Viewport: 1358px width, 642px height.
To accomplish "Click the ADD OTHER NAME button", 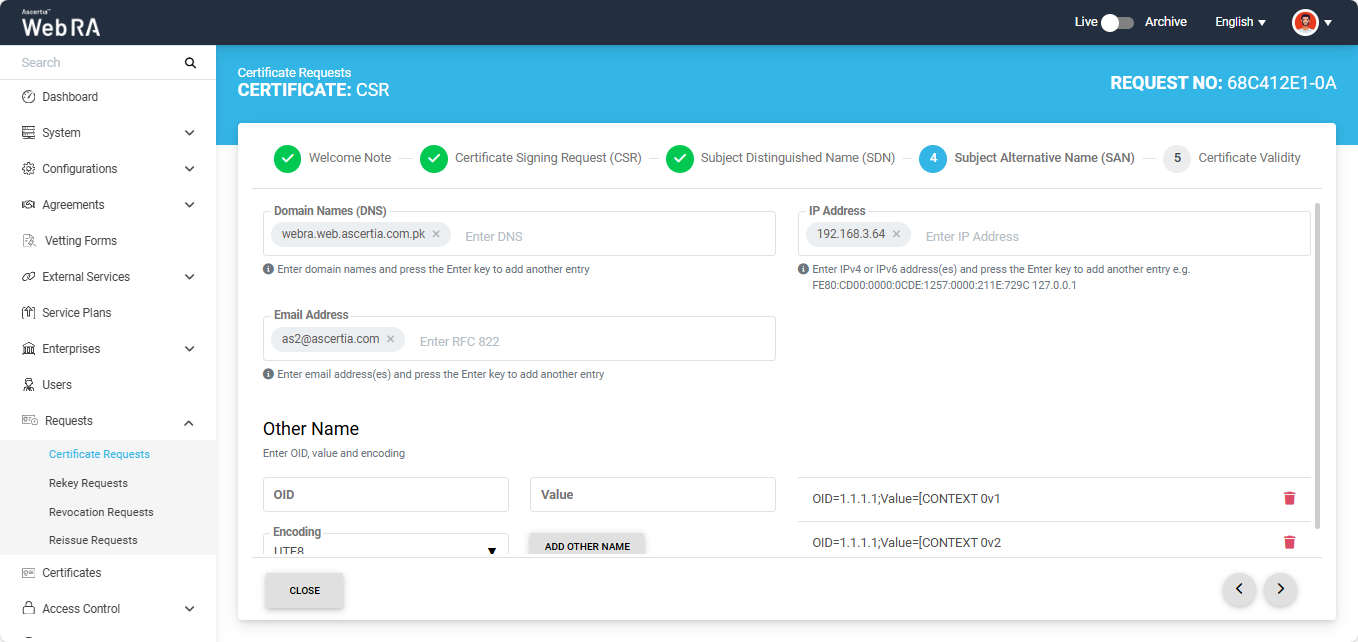I will (587, 546).
